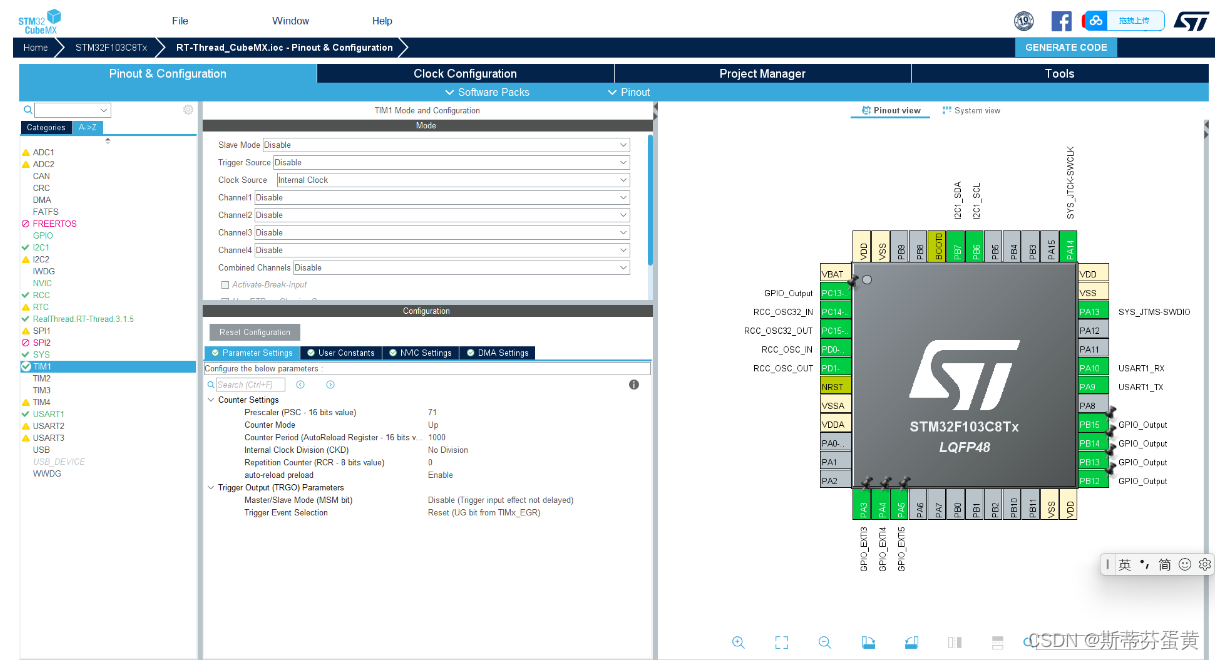Screen dimensions: 1215x660
Task: Toggle Activate-Break-Input checkbox
Action: point(225,285)
